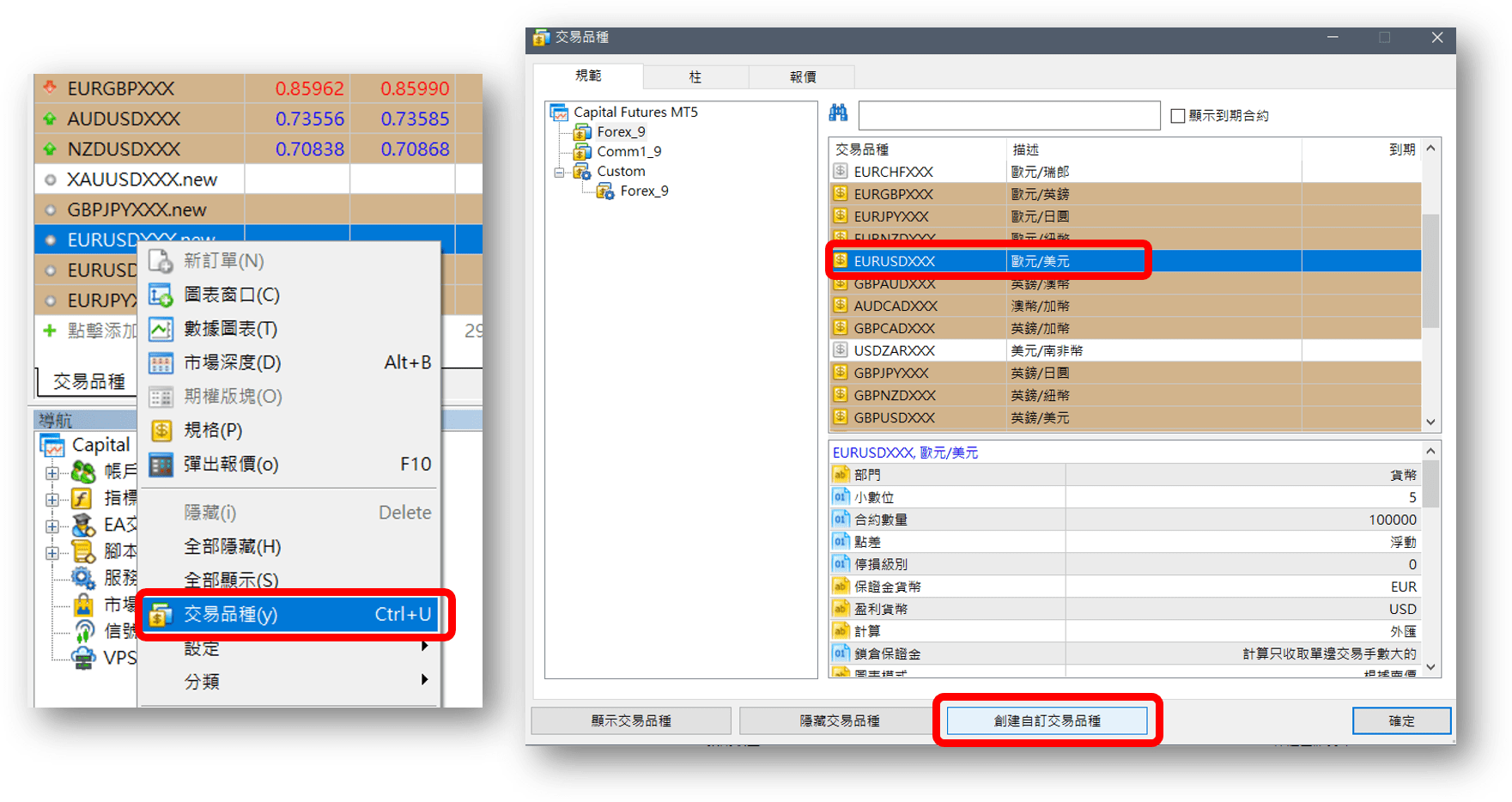Select the GBPUSDXXX row in symbol list

(x=1125, y=417)
